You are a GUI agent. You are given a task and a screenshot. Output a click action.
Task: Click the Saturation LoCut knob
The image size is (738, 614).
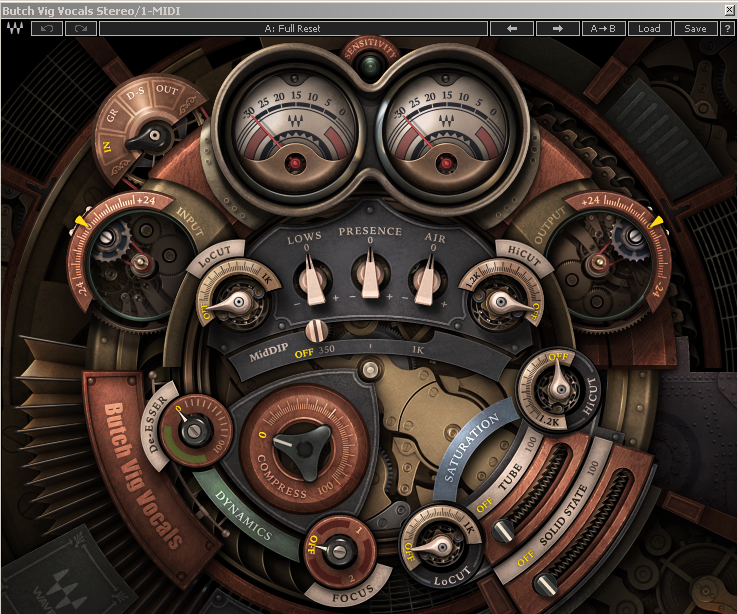441,547
